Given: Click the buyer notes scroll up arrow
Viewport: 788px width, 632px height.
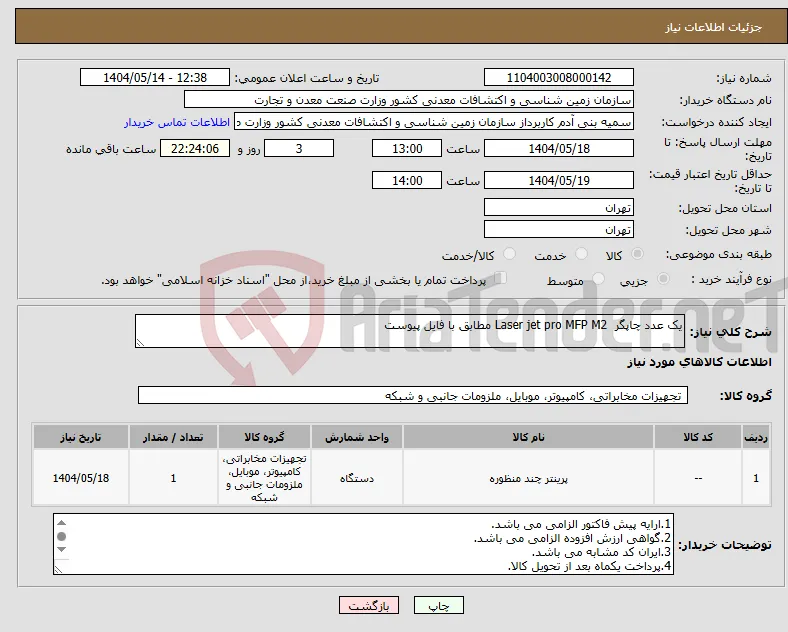Looking at the screenshot, I should (x=61, y=523).
